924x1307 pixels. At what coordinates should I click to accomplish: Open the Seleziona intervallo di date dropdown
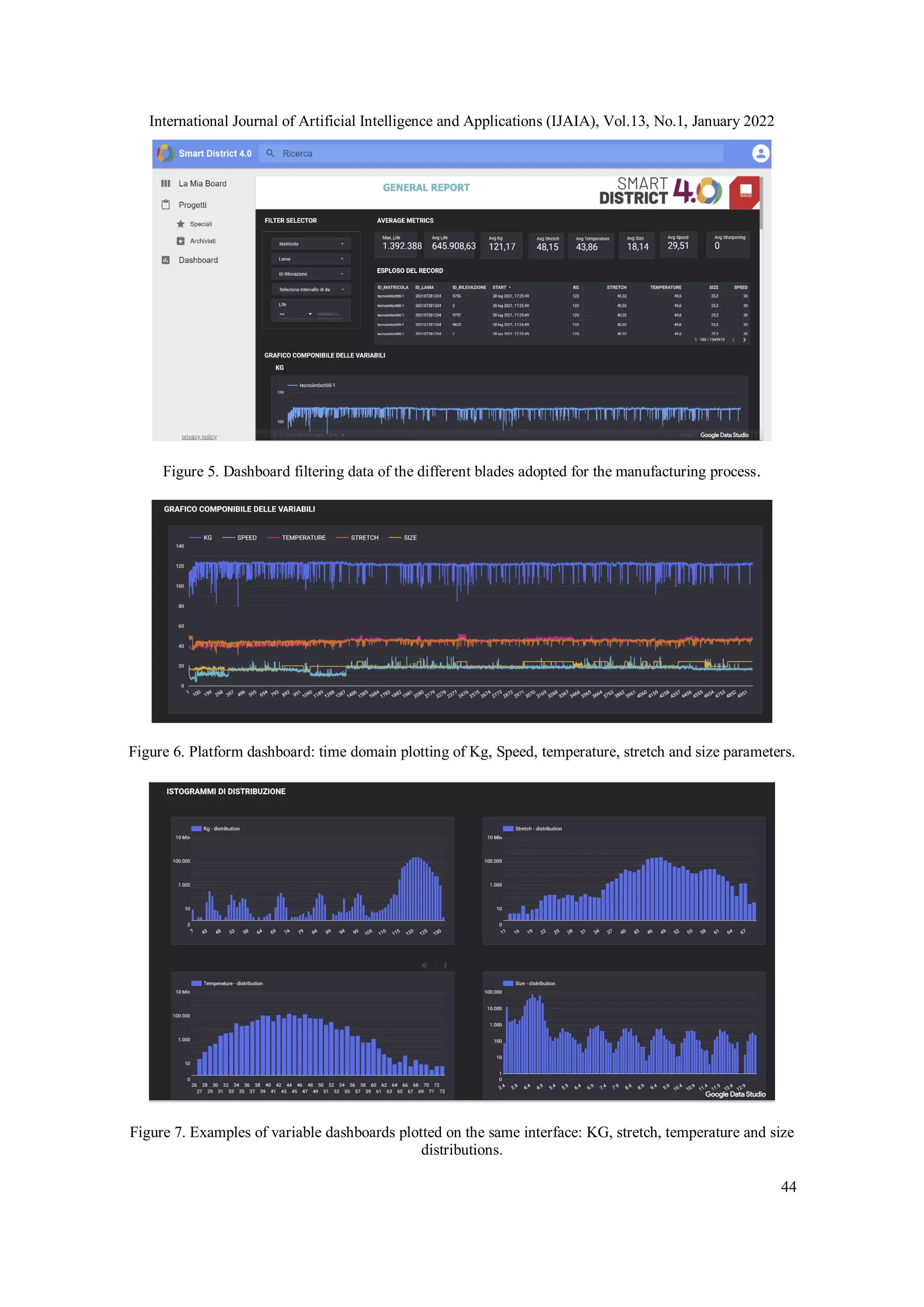[x=311, y=289]
